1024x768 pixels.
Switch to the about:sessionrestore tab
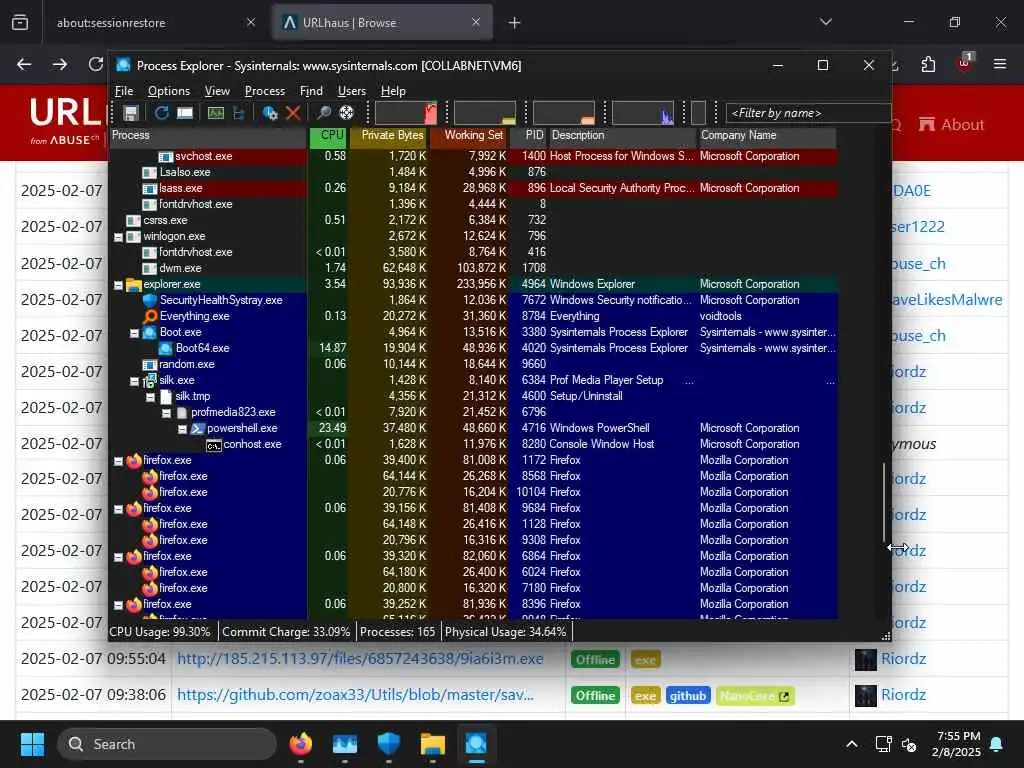point(153,23)
